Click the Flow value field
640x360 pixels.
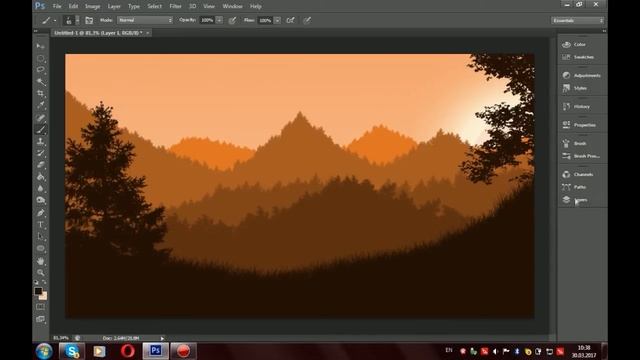tap(265, 20)
